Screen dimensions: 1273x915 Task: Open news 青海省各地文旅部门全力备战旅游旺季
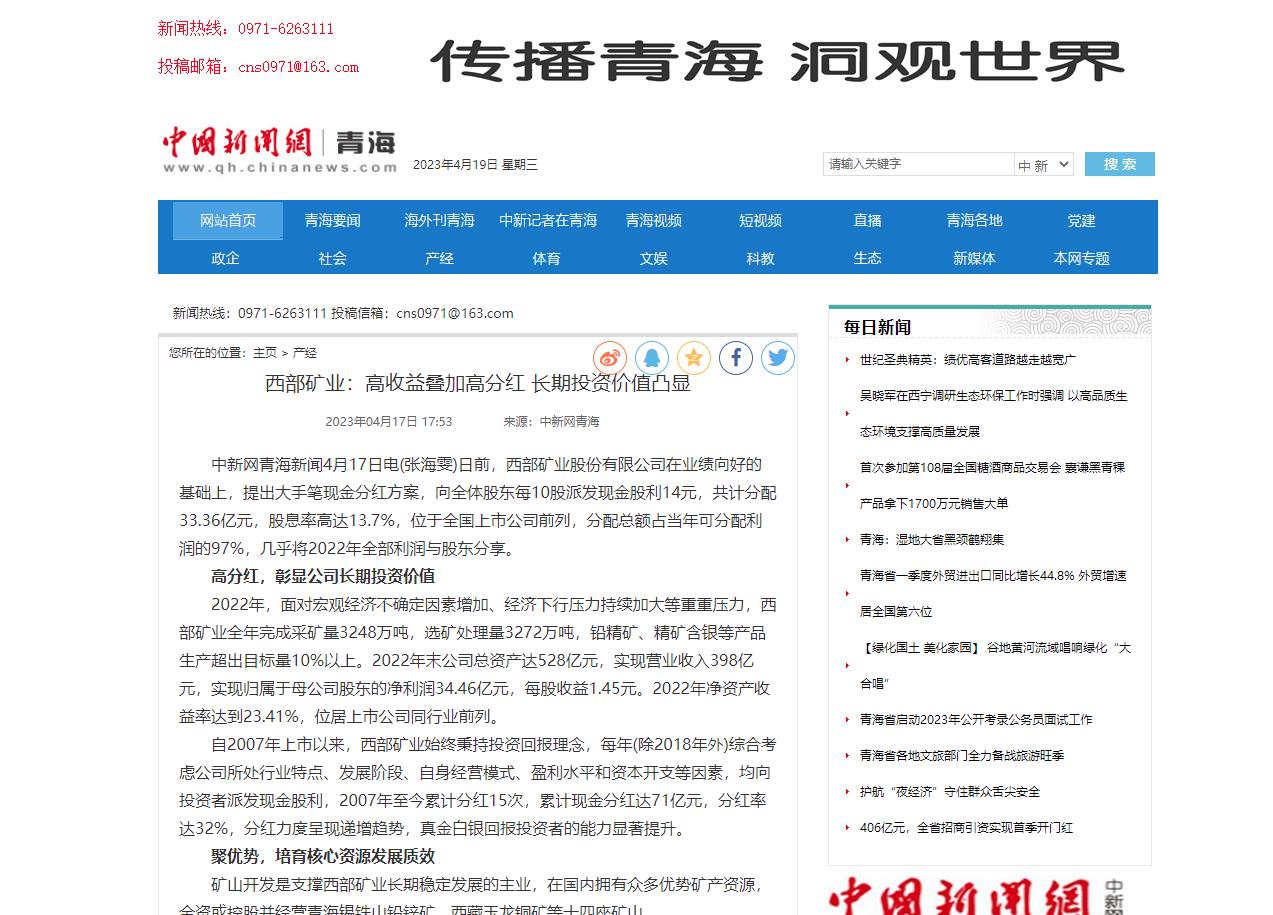click(x=962, y=756)
